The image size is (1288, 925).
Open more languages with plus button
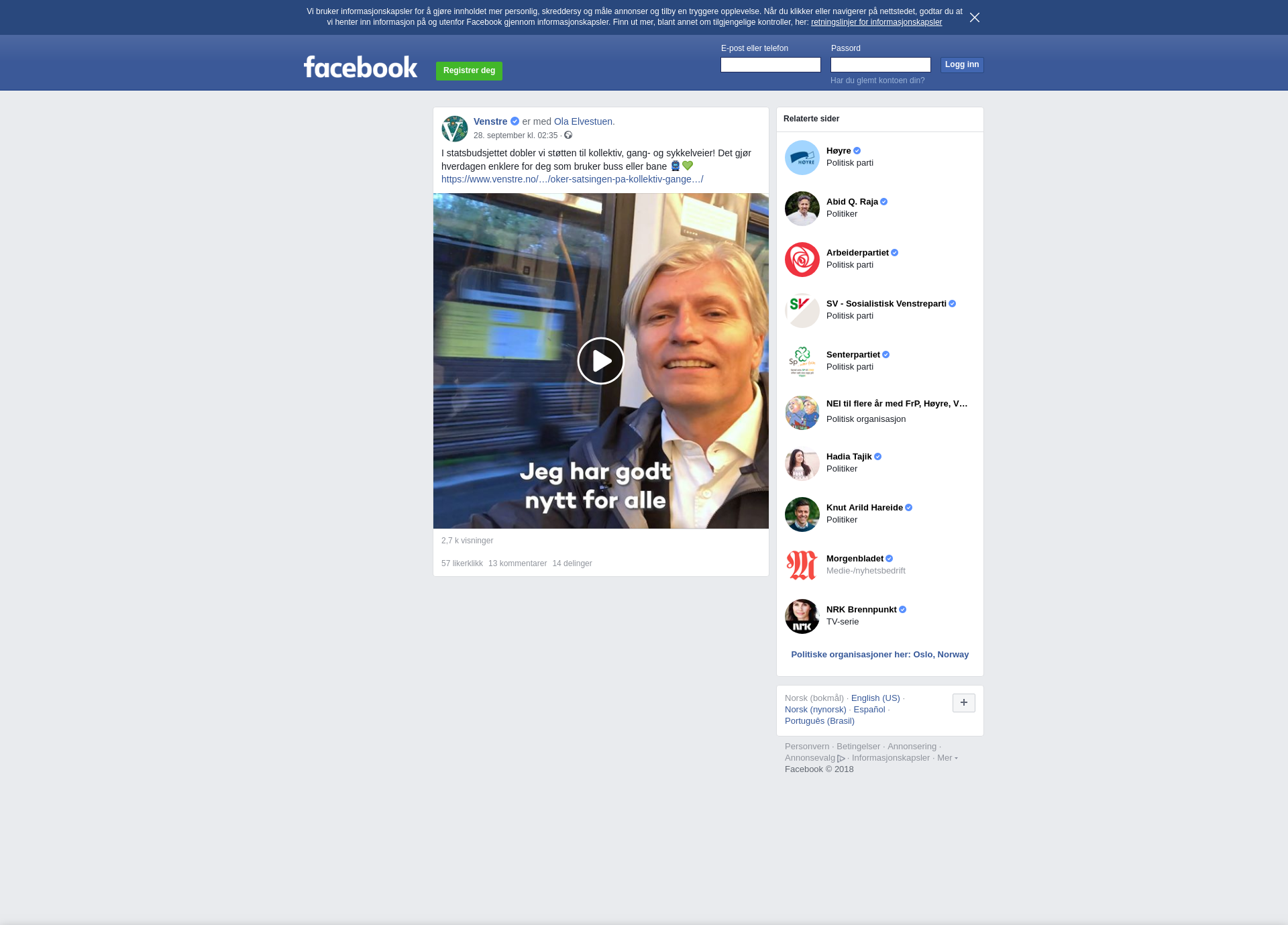(964, 703)
